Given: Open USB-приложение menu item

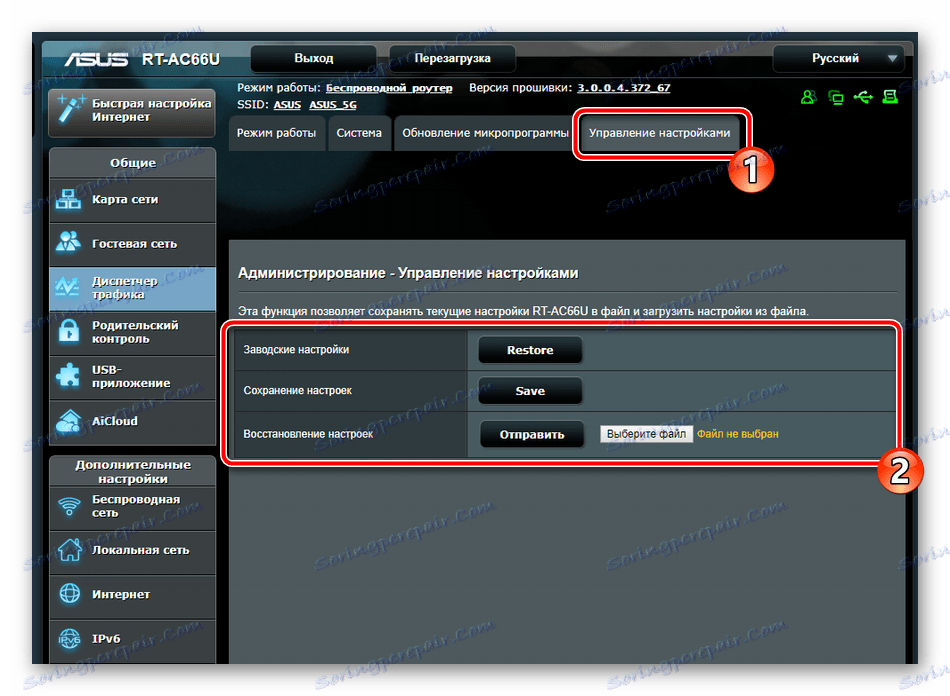Looking at the screenshot, I should tap(133, 377).
